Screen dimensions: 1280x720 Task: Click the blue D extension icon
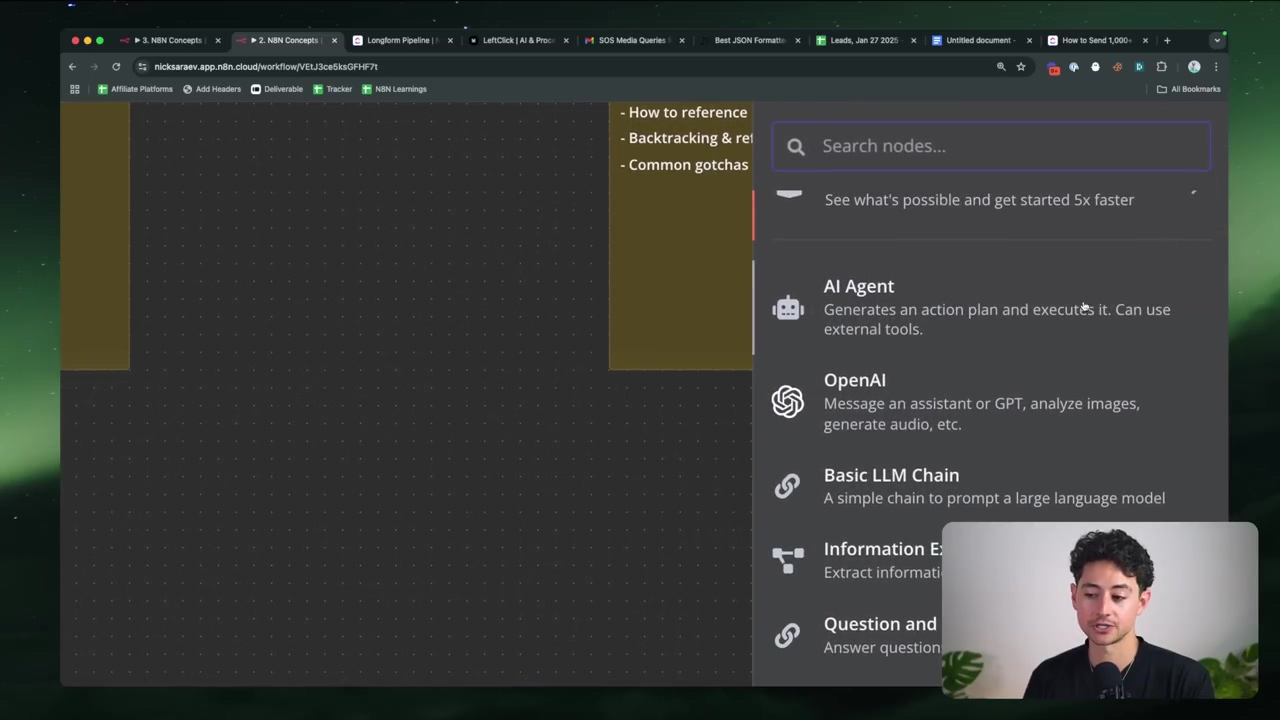[x=1139, y=67]
